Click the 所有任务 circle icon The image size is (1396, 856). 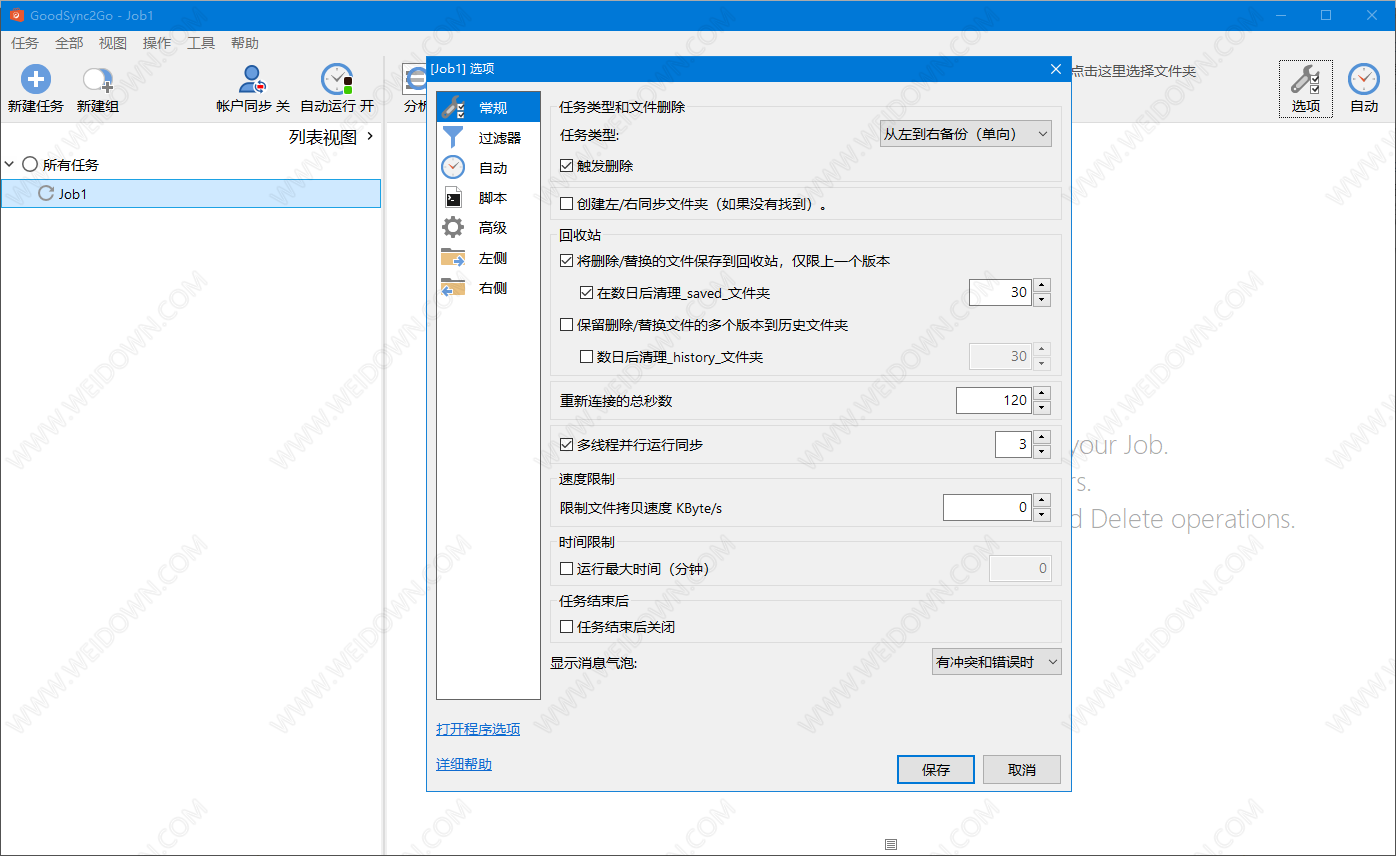(30, 164)
